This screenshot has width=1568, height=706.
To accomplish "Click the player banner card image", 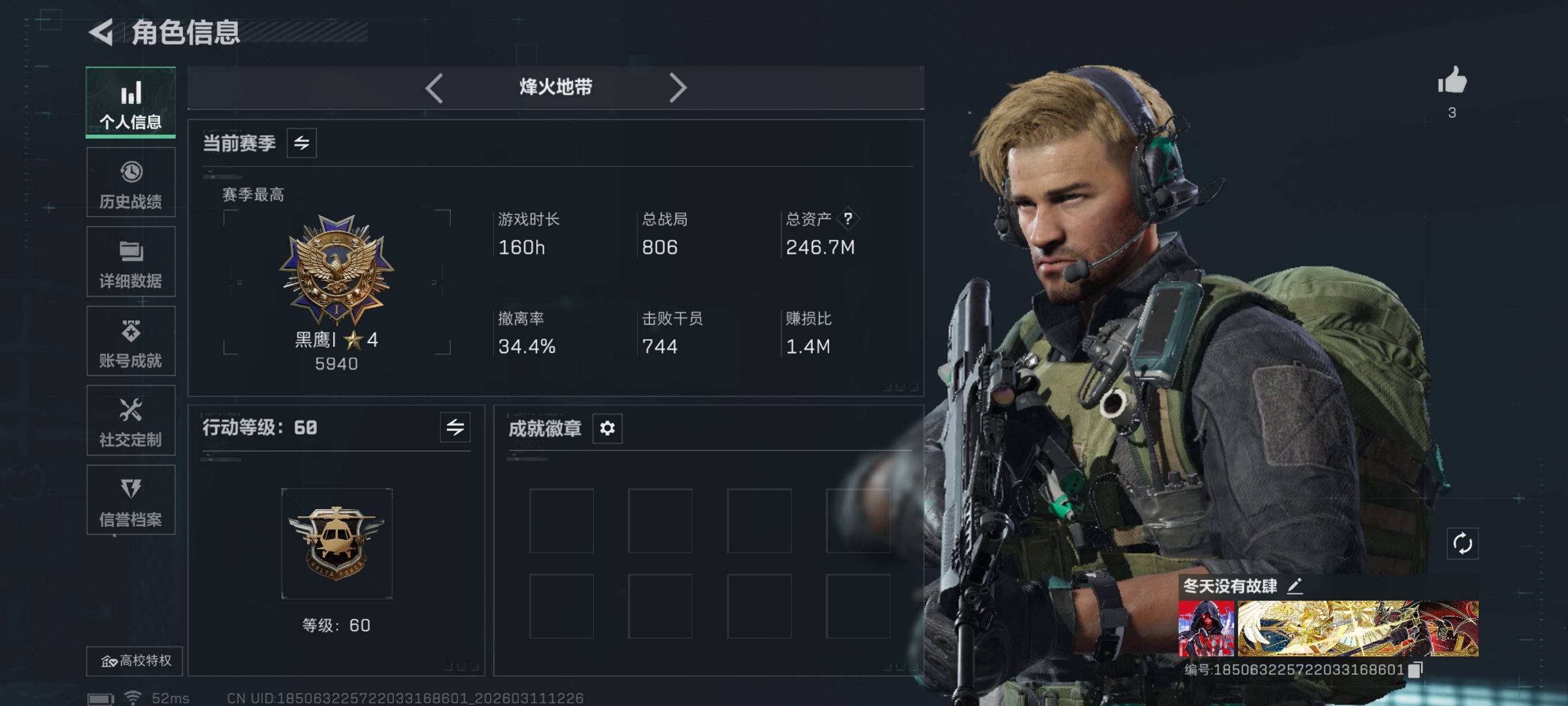I will pos(1328,628).
